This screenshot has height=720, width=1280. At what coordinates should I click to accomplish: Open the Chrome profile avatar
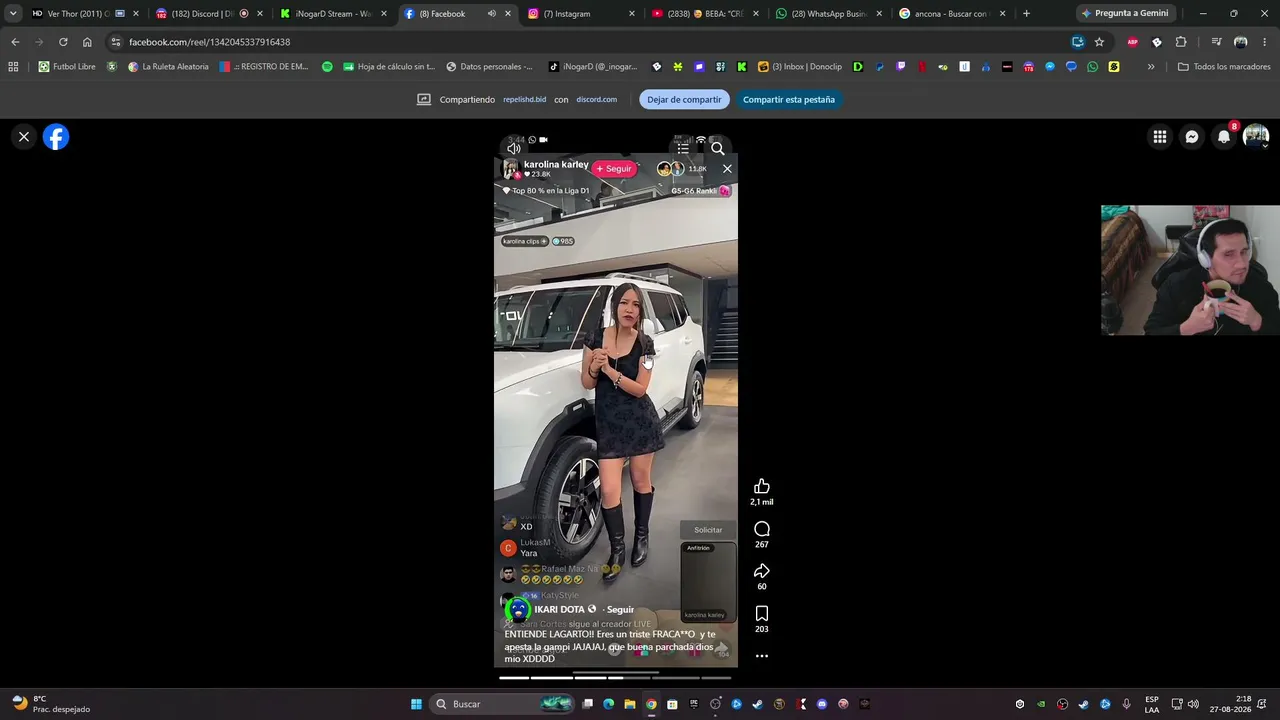[1241, 42]
